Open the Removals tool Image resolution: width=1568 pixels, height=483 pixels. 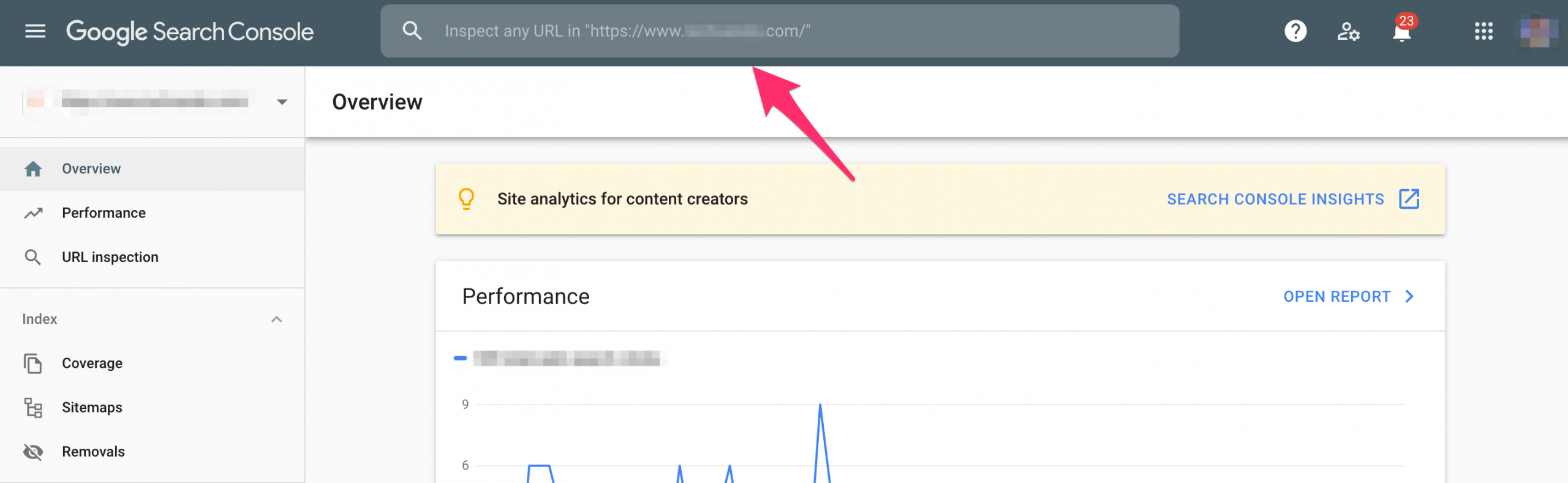[93, 452]
